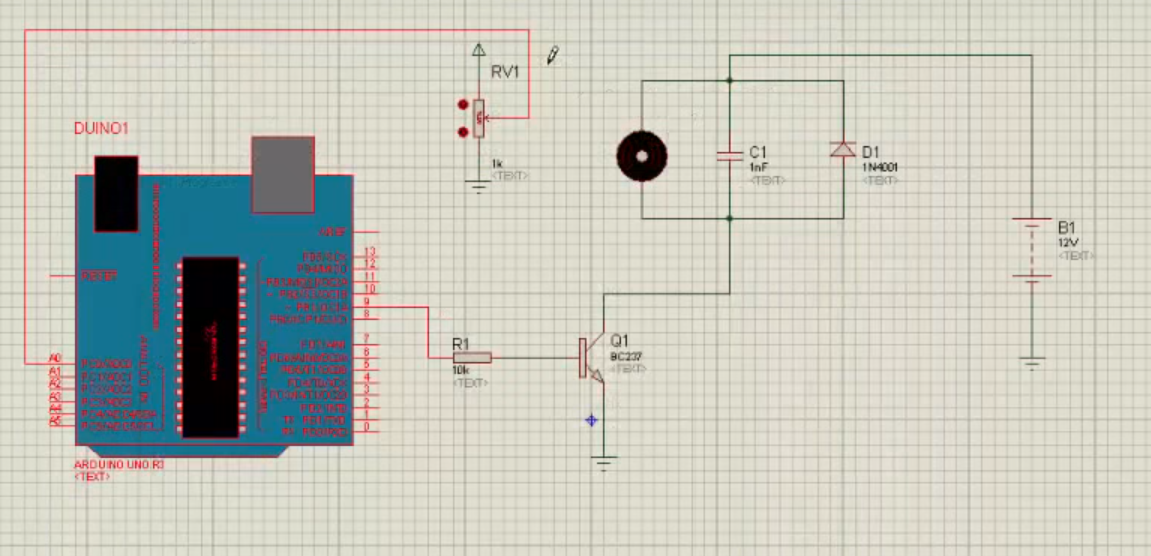Click Arduino digital pin 13 number
1151x556 pixels.
click(x=370, y=252)
